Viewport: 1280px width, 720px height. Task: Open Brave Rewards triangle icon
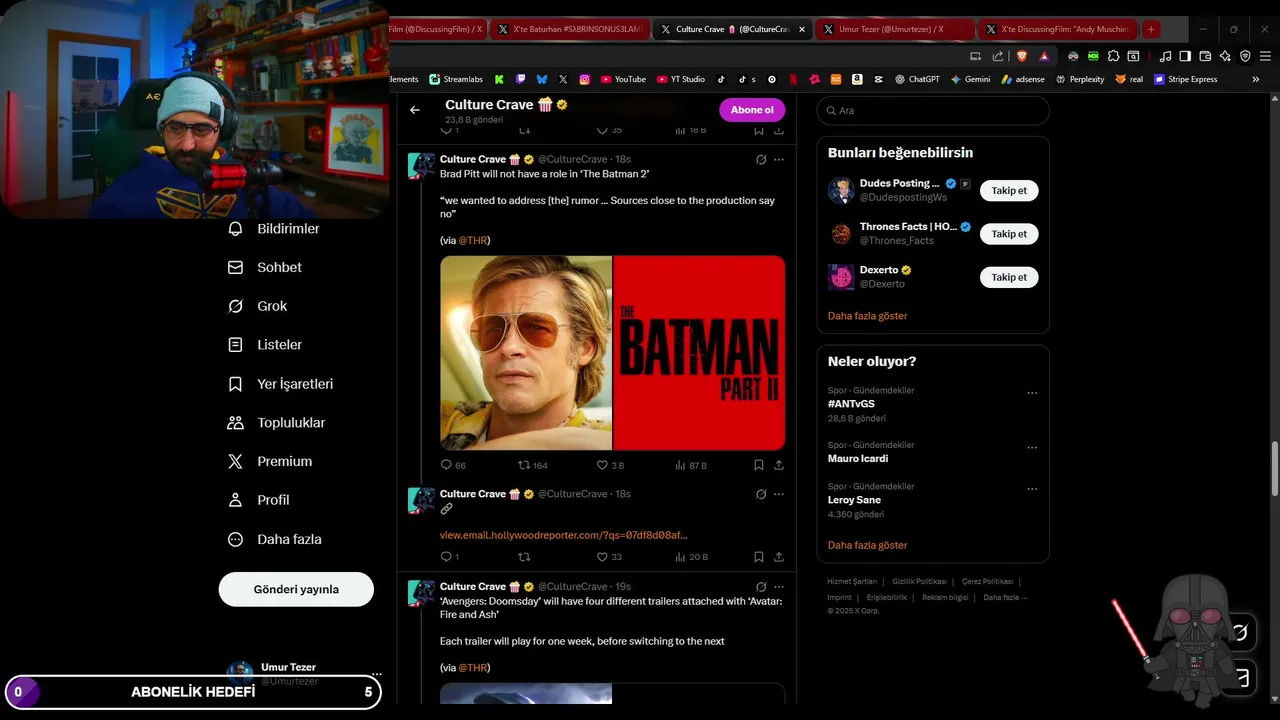(1044, 56)
